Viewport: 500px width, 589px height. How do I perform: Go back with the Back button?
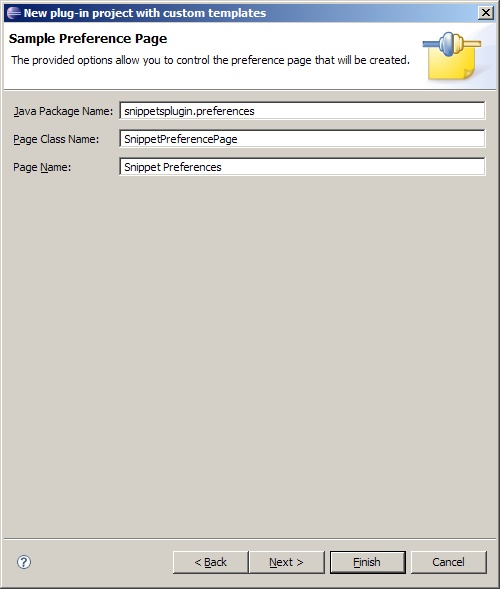(210, 562)
